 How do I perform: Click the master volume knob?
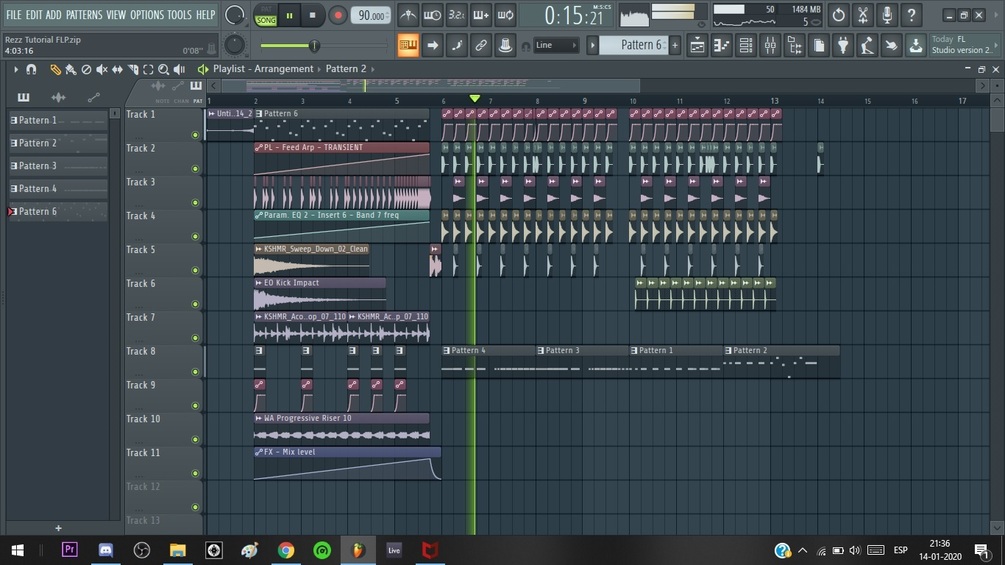tap(235, 15)
